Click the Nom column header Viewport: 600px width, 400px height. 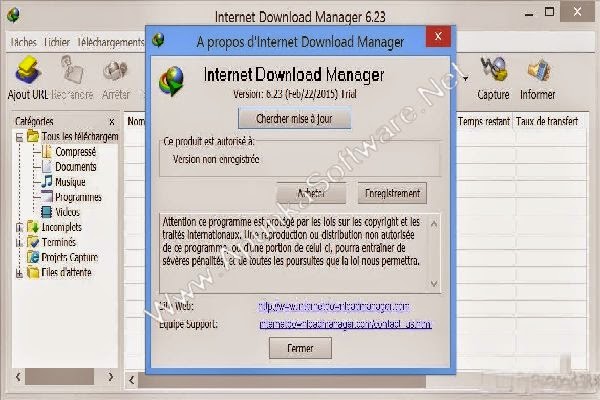(135, 121)
